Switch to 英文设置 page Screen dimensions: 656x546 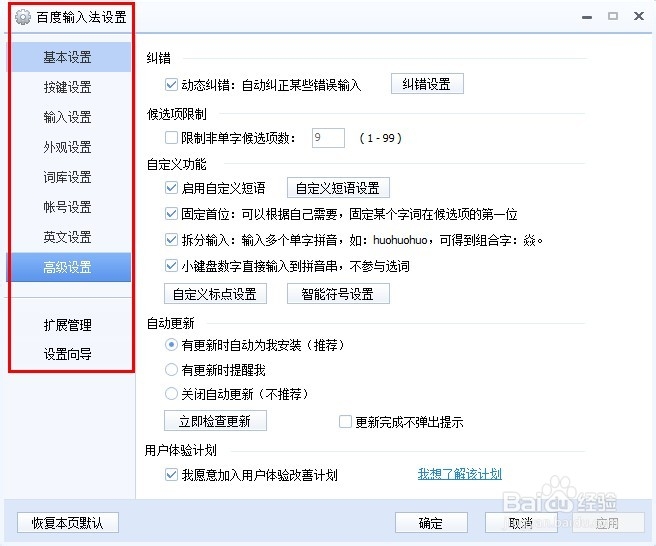pos(69,237)
